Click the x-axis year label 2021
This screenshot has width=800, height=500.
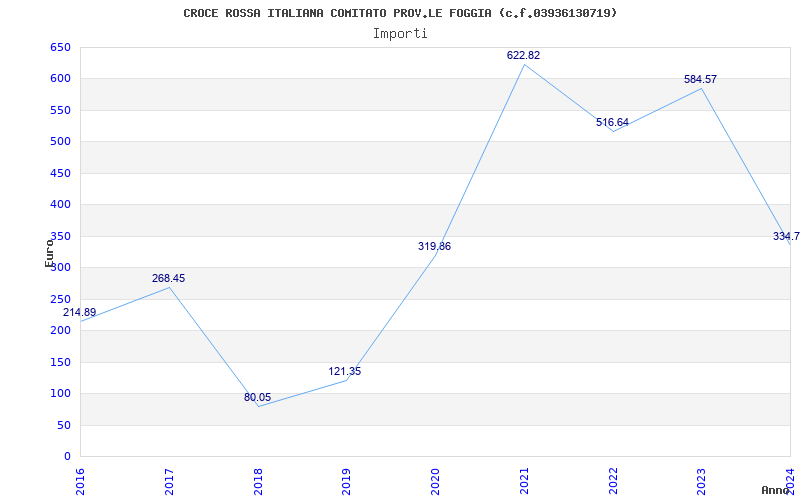[524, 482]
